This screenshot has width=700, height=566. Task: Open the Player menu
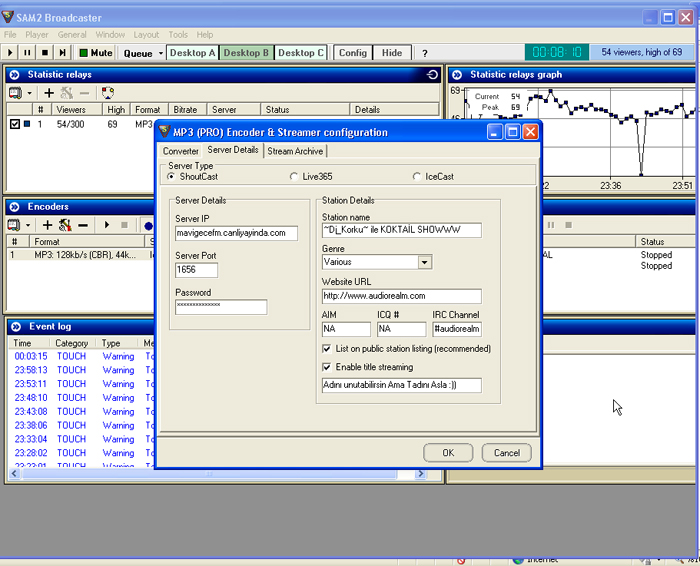(x=36, y=34)
